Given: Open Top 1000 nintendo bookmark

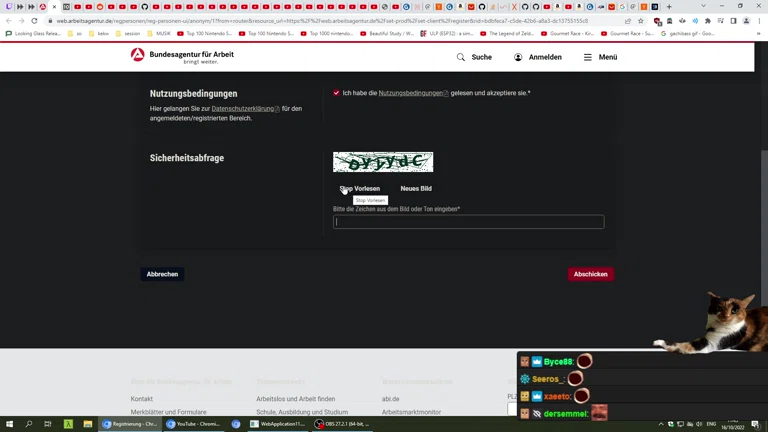Looking at the screenshot, I should pos(327,34).
